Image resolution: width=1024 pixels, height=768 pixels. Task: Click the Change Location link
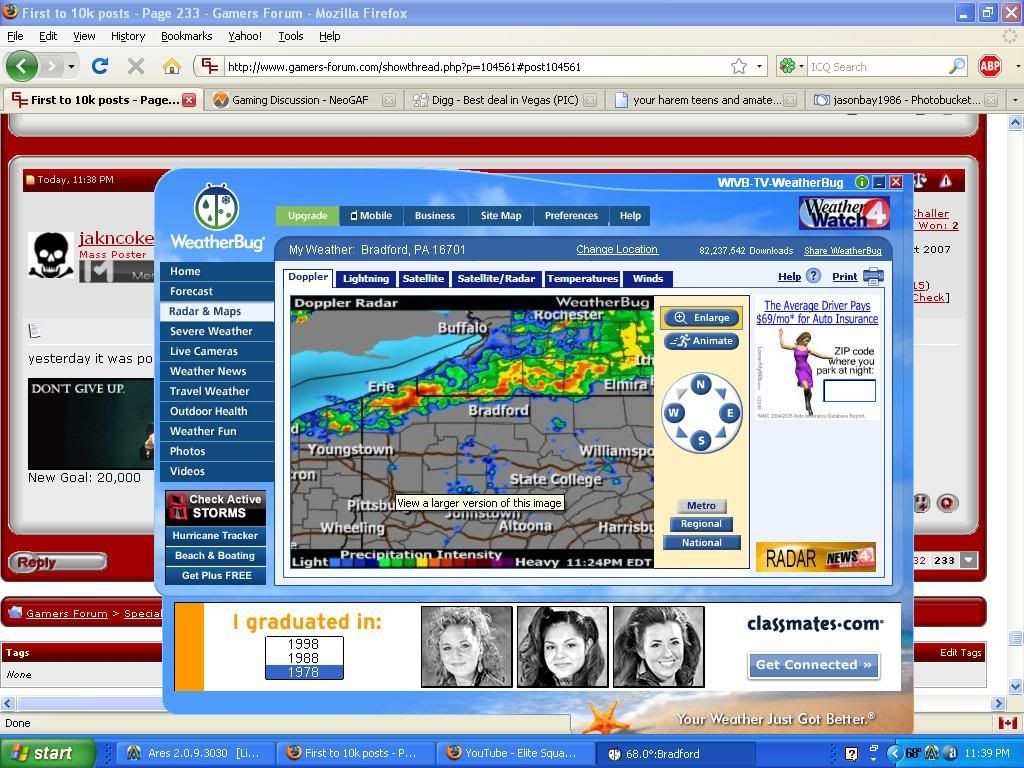(616, 249)
